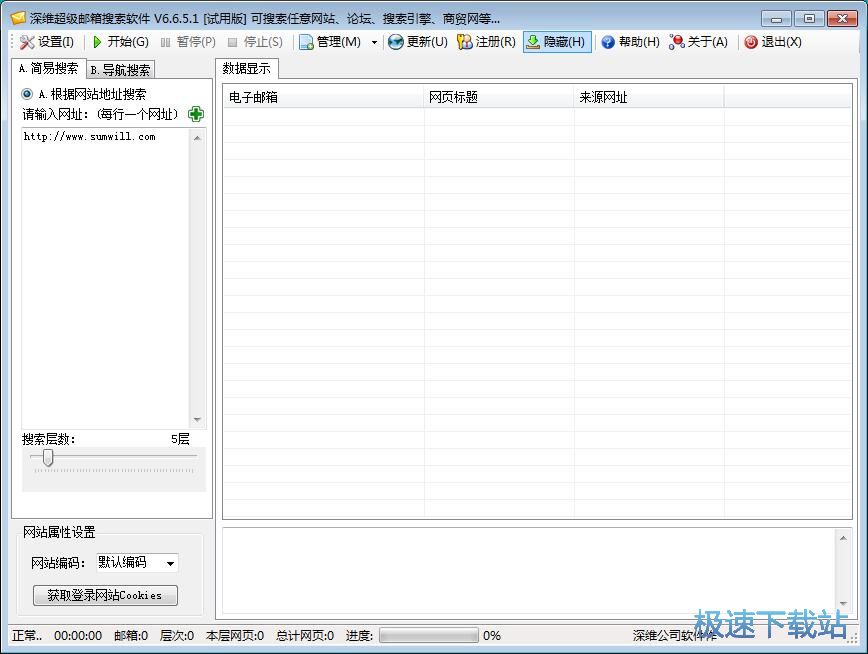868x654 pixels.
Task: Click the 暂停(P) pause toolbar button
Action: point(188,42)
